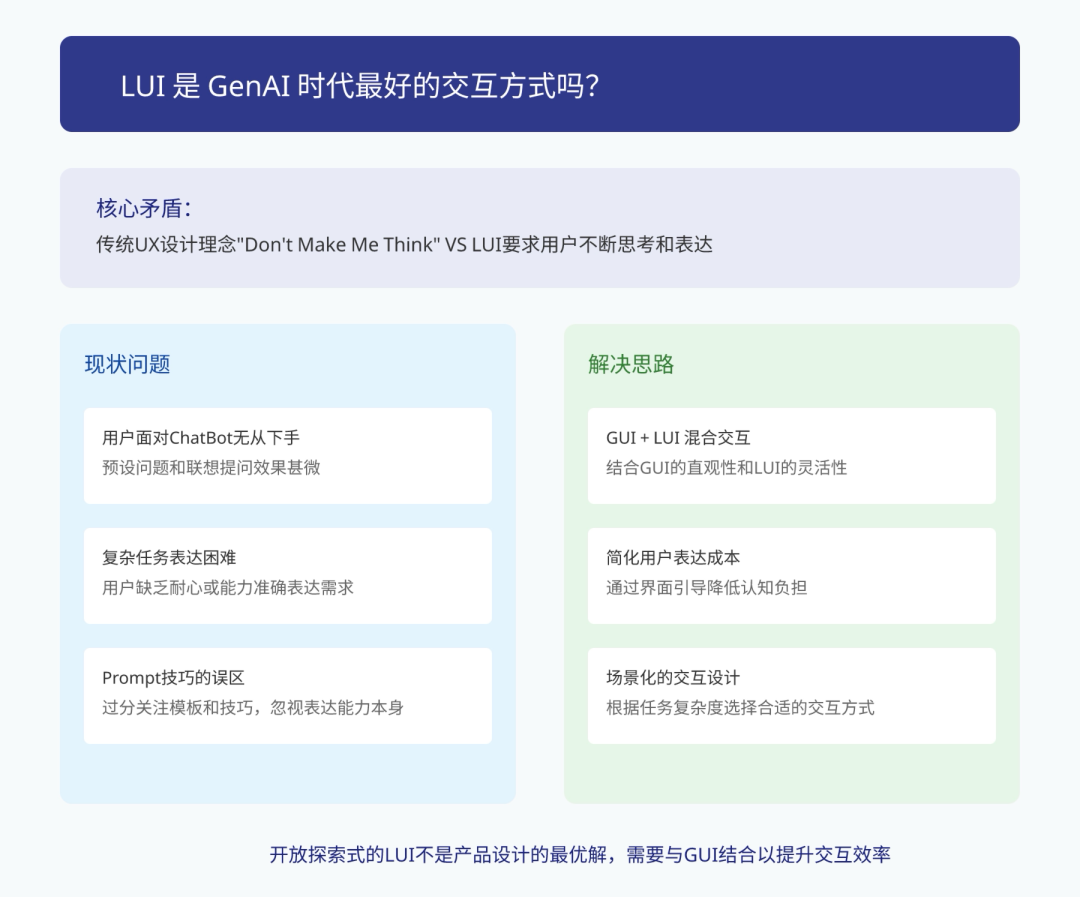Screen dimensions: 1080x897
Task: Click the title "LUI 是 GenAI 时代最好的交互方式吗?"
Action: coord(360,86)
